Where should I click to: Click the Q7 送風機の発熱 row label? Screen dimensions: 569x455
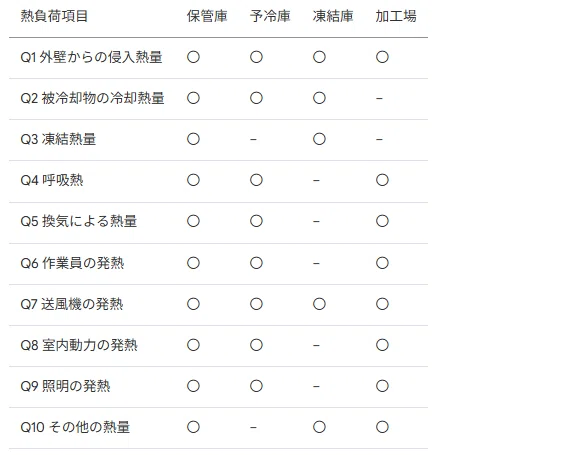coord(72,304)
